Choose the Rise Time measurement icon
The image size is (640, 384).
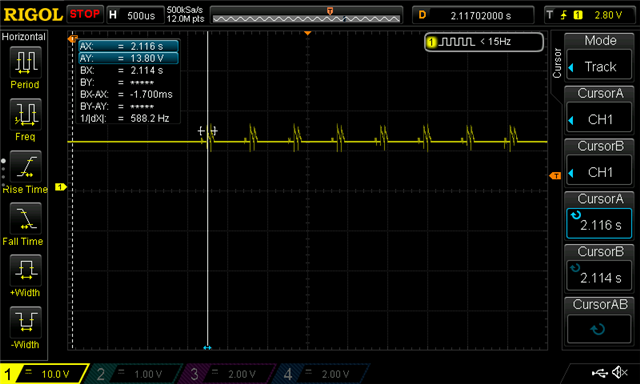click(x=25, y=166)
